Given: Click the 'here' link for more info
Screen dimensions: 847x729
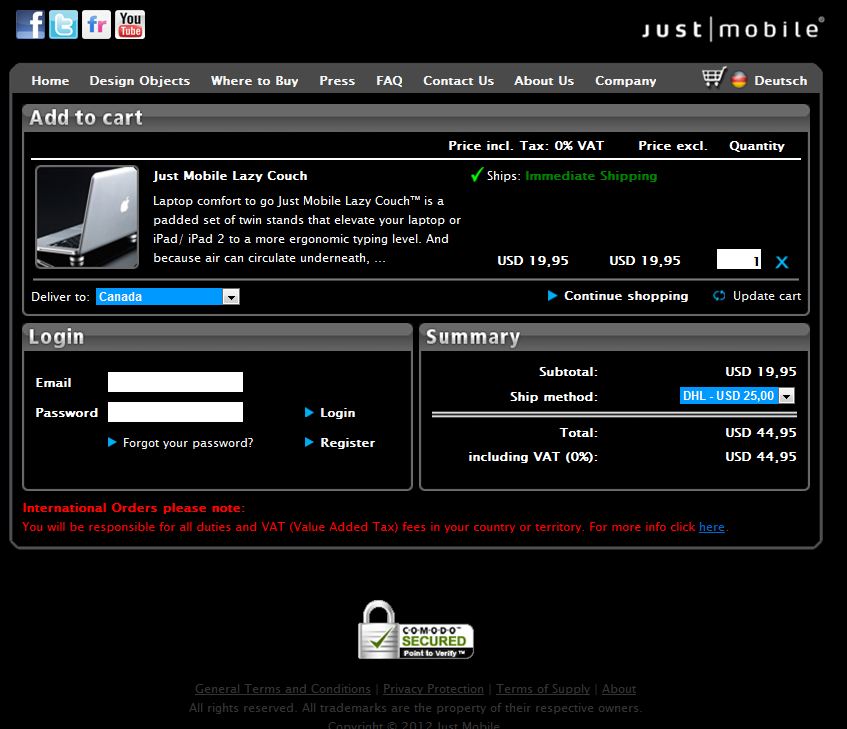Looking at the screenshot, I should (x=711, y=527).
